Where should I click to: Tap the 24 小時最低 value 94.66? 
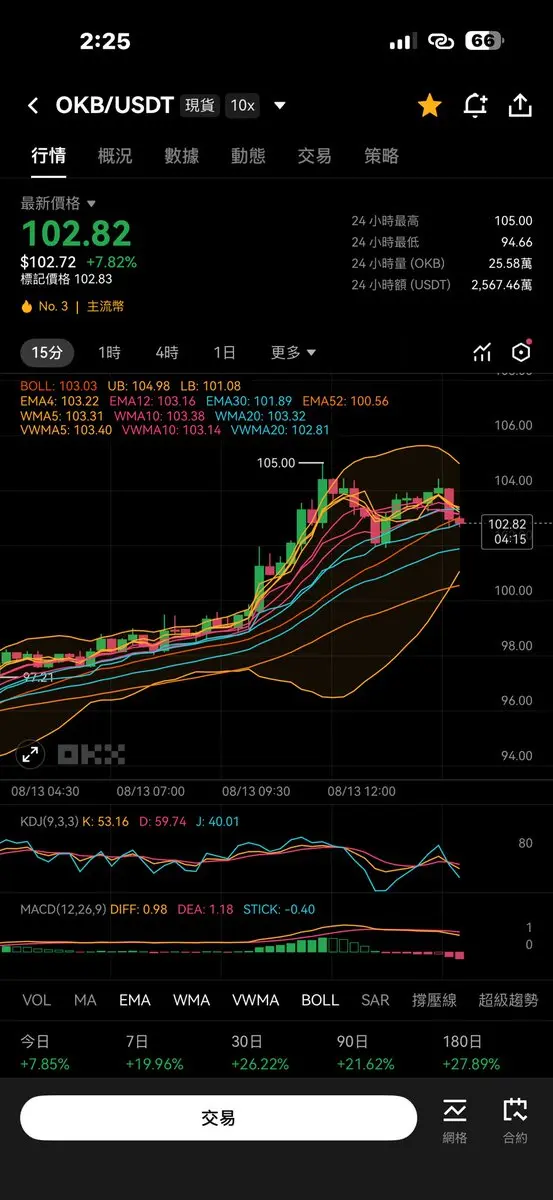[516, 242]
